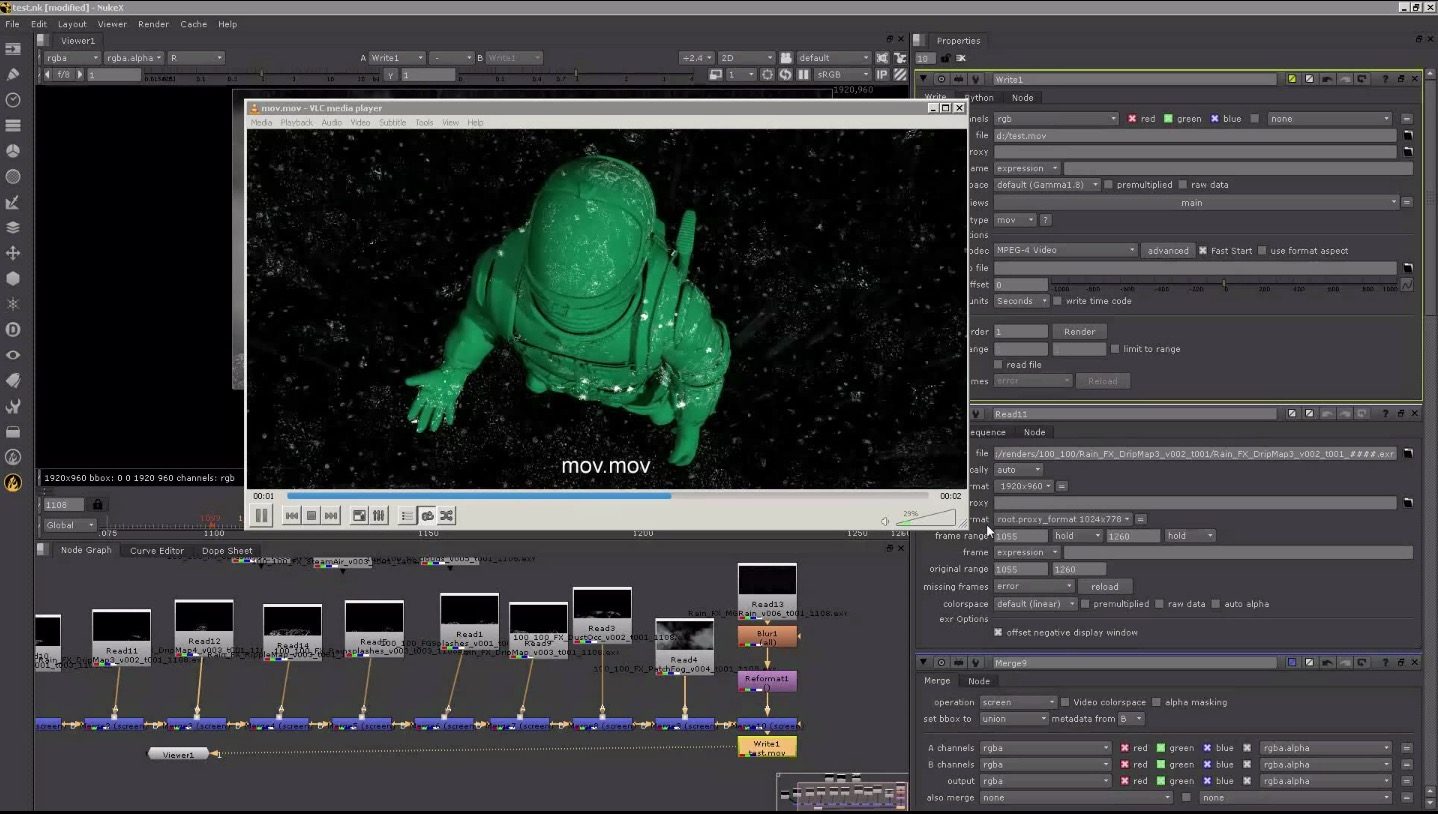Open Views eye menu in Nuke toolbar
The height and width of the screenshot is (814, 1438).
(x=13, y=354)
